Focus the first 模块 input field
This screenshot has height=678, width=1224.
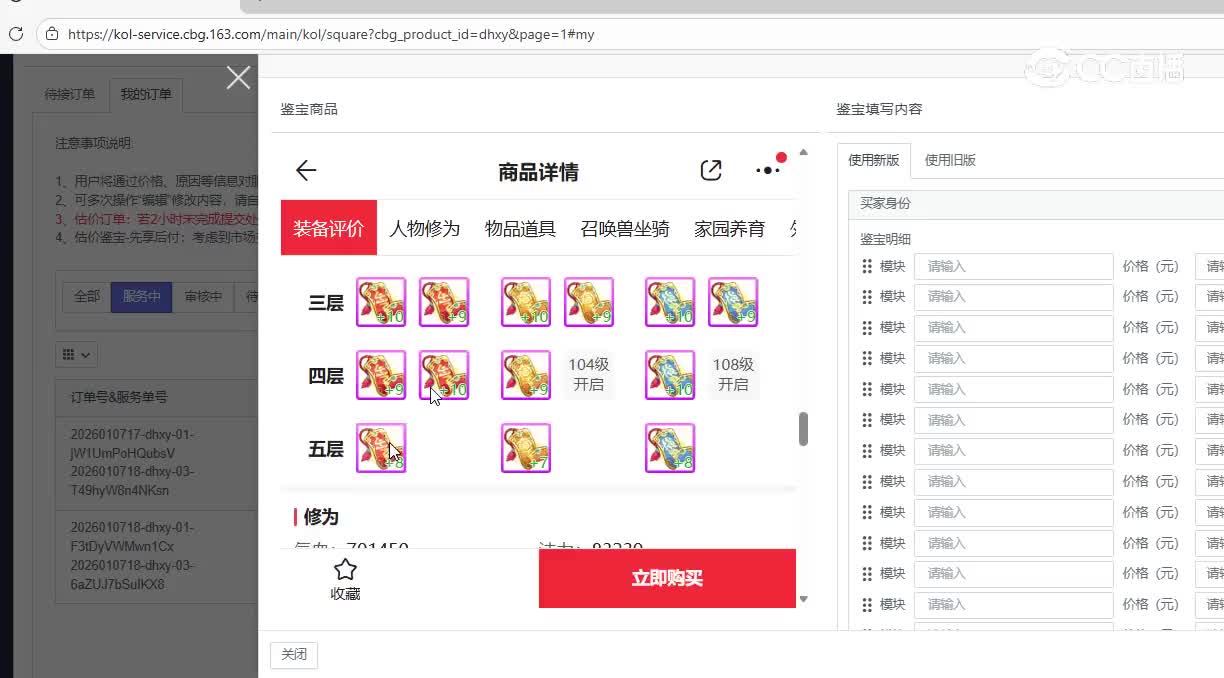coord(1013,266)
